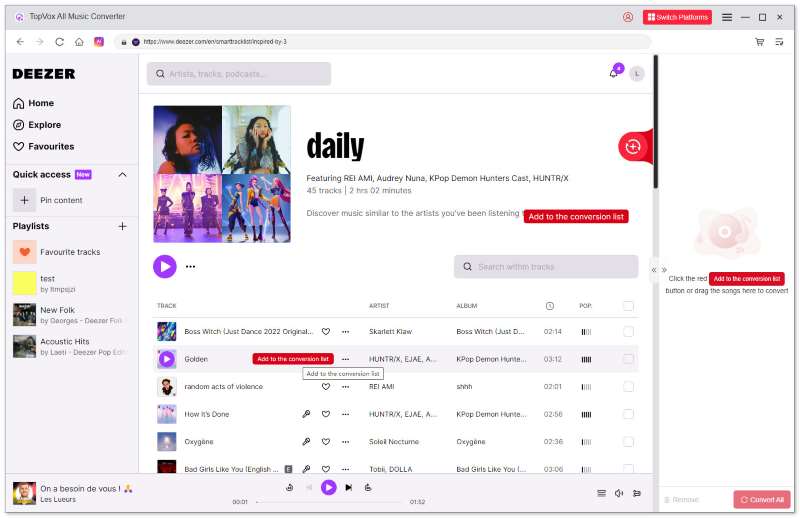Screen dimensions: 800x518
Task: Click the purple app icon beside home
Action: coord(99,42)
